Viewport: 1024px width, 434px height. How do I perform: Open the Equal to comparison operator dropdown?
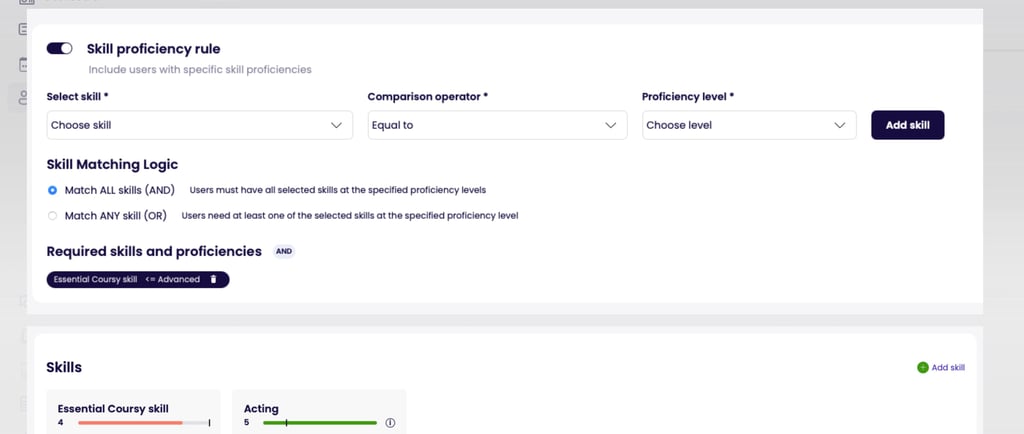480,125
